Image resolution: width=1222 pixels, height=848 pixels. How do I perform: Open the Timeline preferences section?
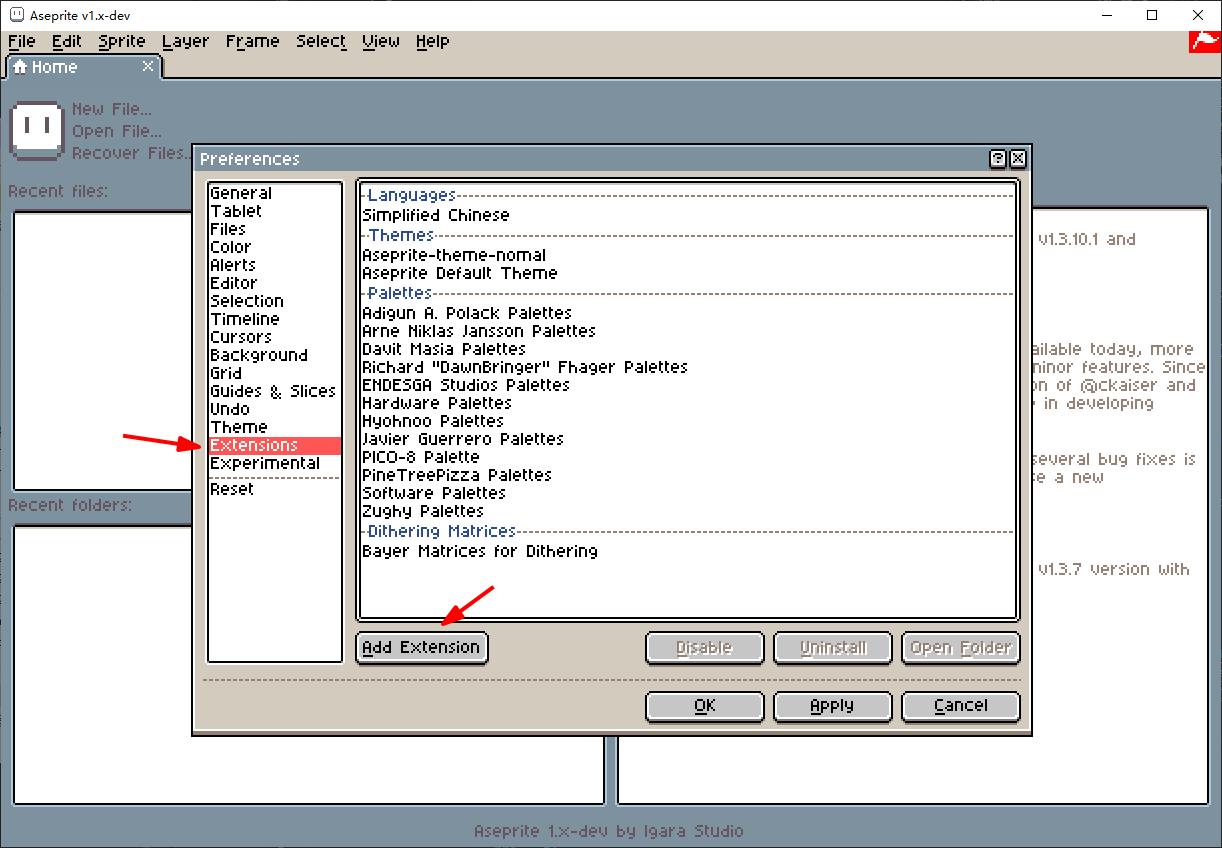[275, 319]
